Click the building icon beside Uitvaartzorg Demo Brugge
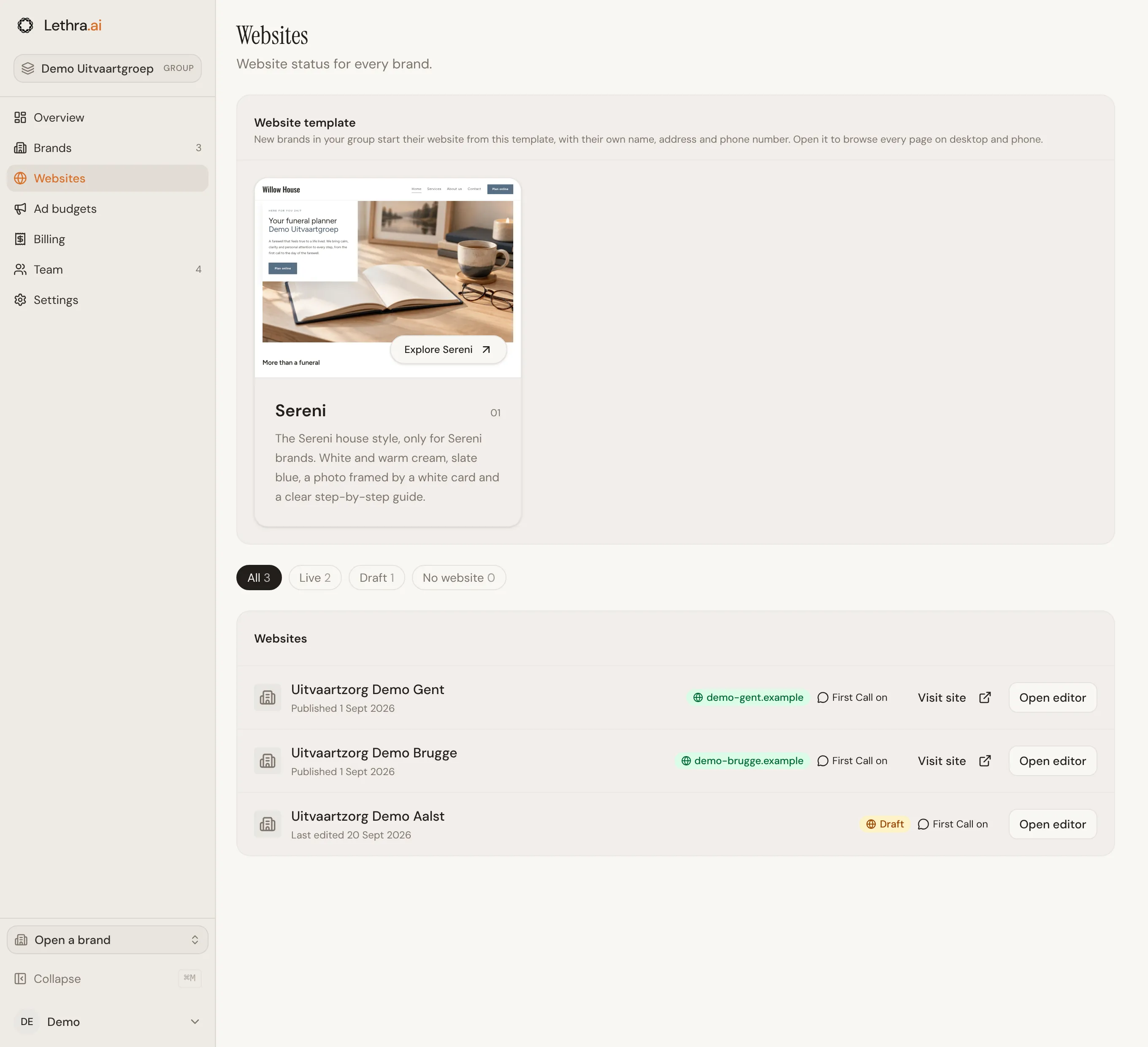The height and width of the screenshot is (1047, 1148). pyautogui.click(x=268, y=760)
